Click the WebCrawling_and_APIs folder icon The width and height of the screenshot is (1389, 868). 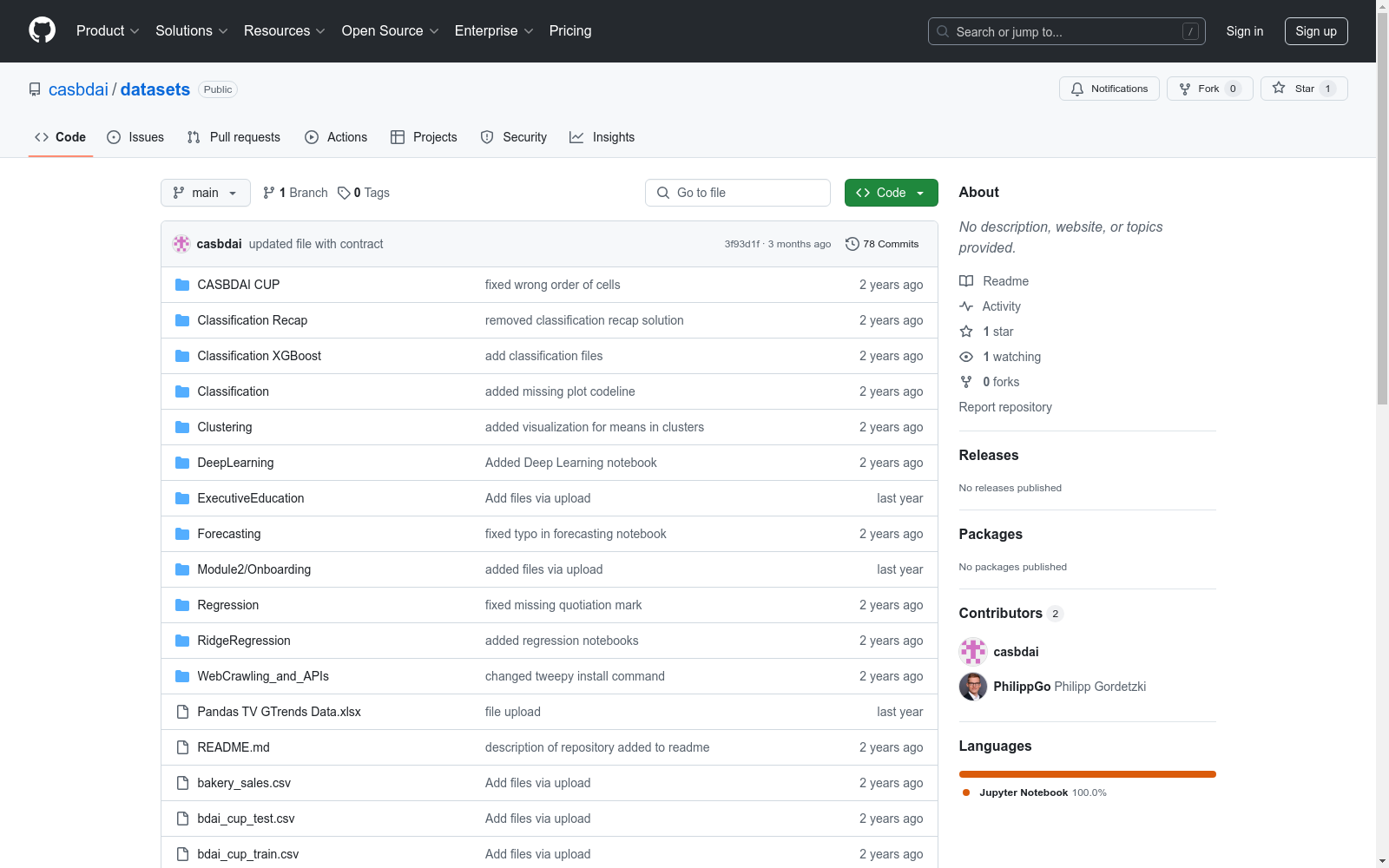point(182,676)
